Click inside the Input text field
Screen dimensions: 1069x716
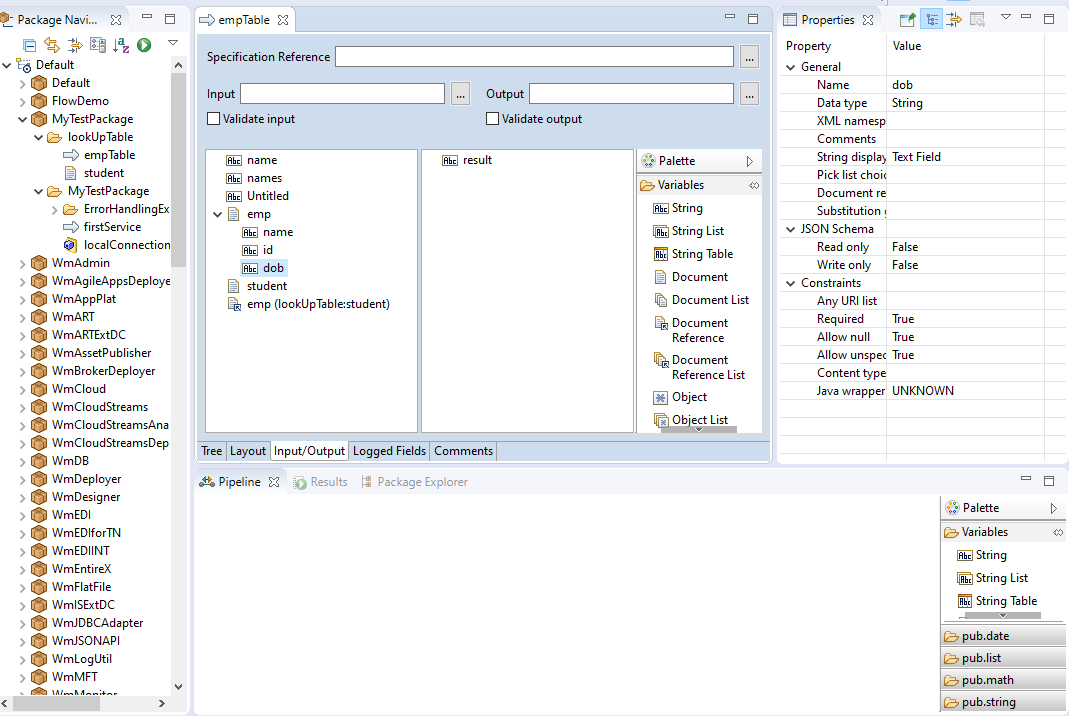(340, 93)
